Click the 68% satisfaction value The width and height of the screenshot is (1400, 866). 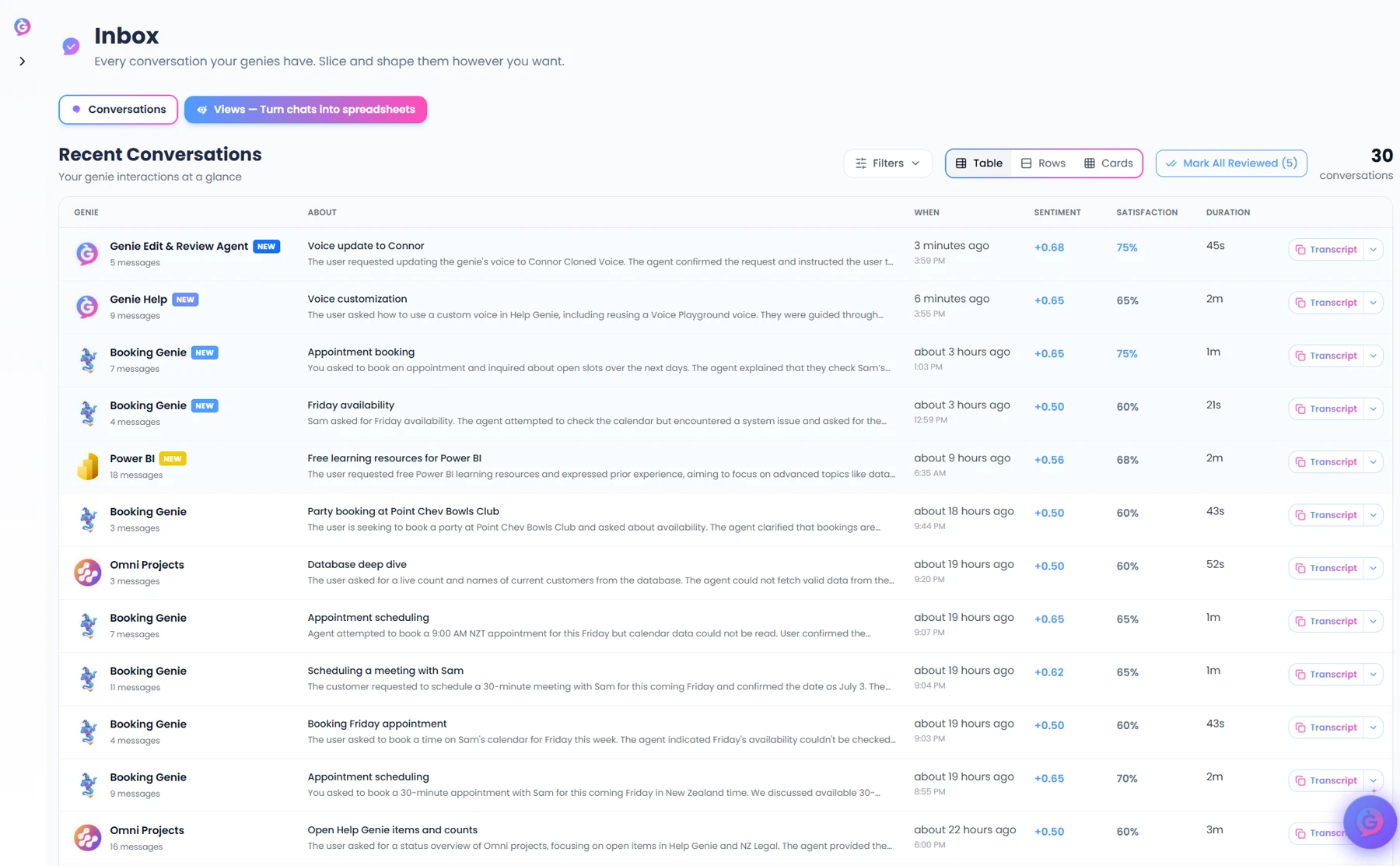[x=1127, y=460]
